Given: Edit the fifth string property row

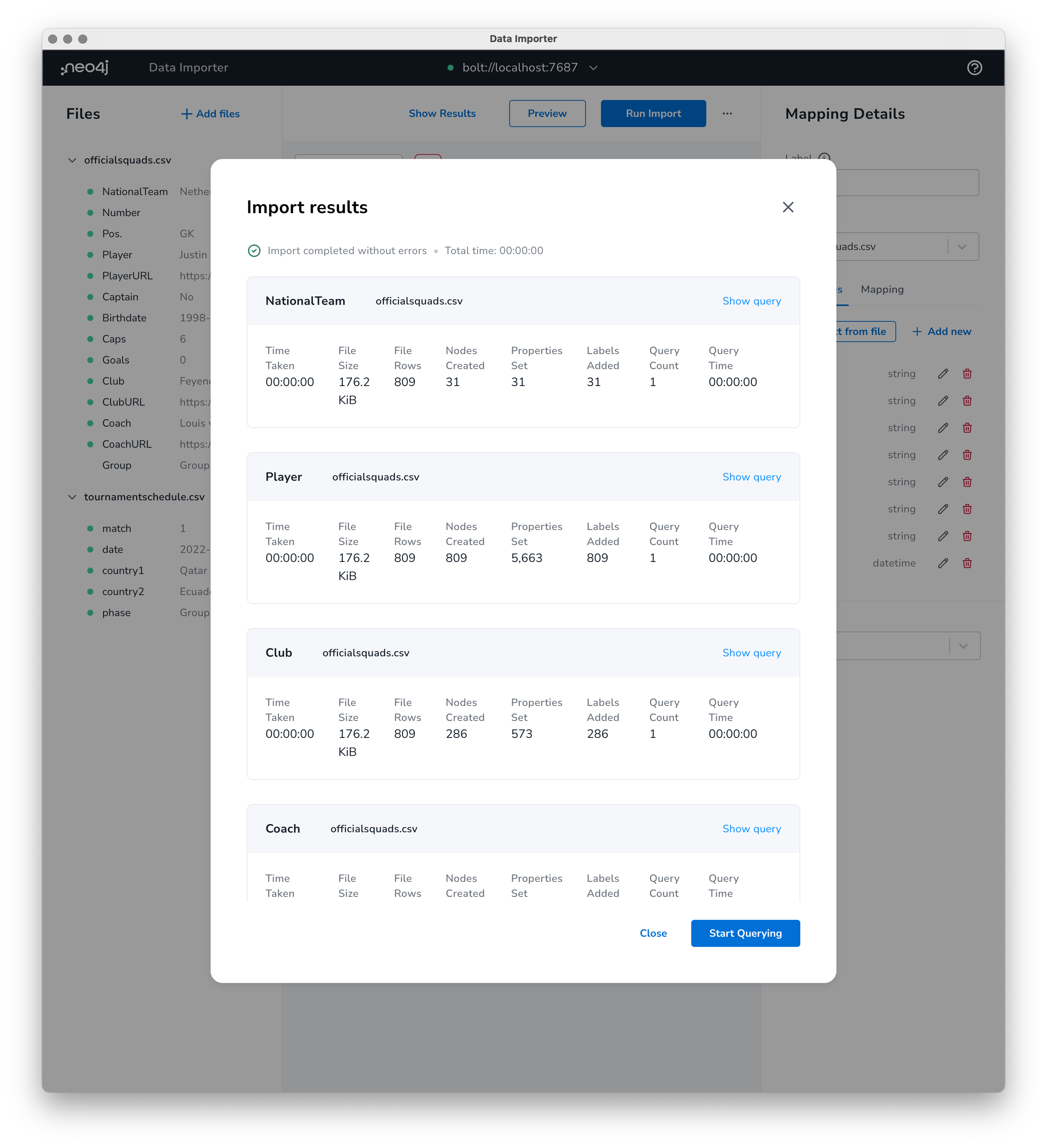Looking at the screenshot, I should coord(943,482).
